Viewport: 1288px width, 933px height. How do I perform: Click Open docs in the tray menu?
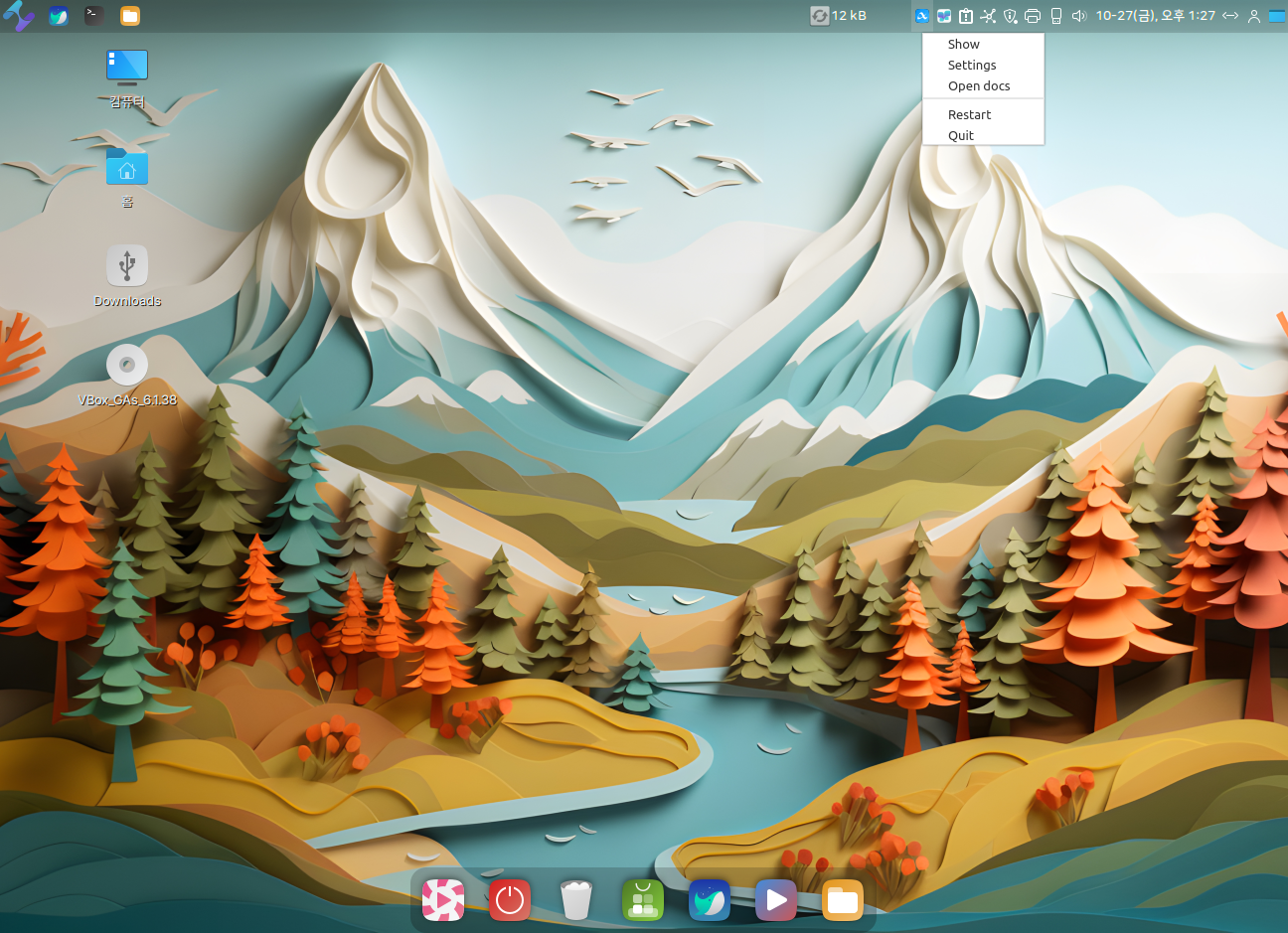point(978,85)
